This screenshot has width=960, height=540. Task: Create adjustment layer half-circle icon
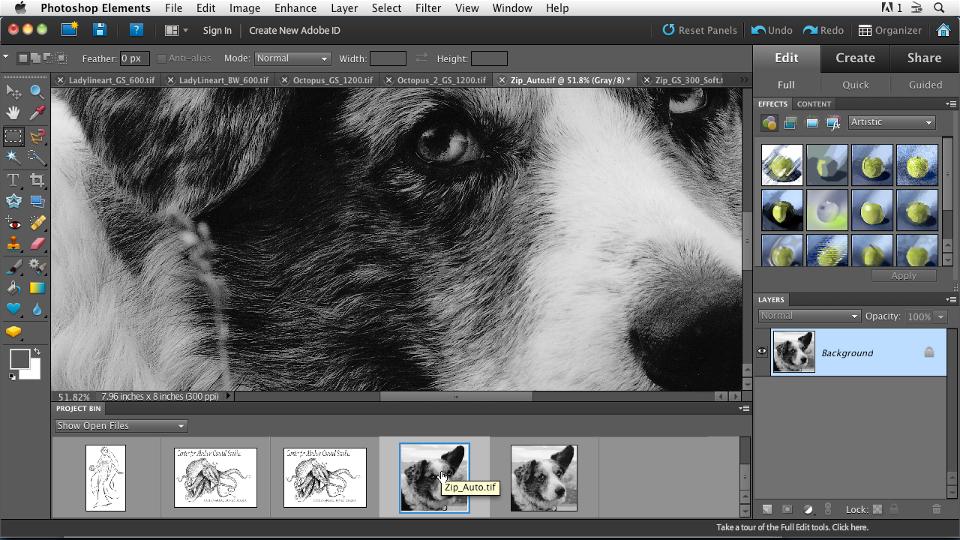coord(808,509)
